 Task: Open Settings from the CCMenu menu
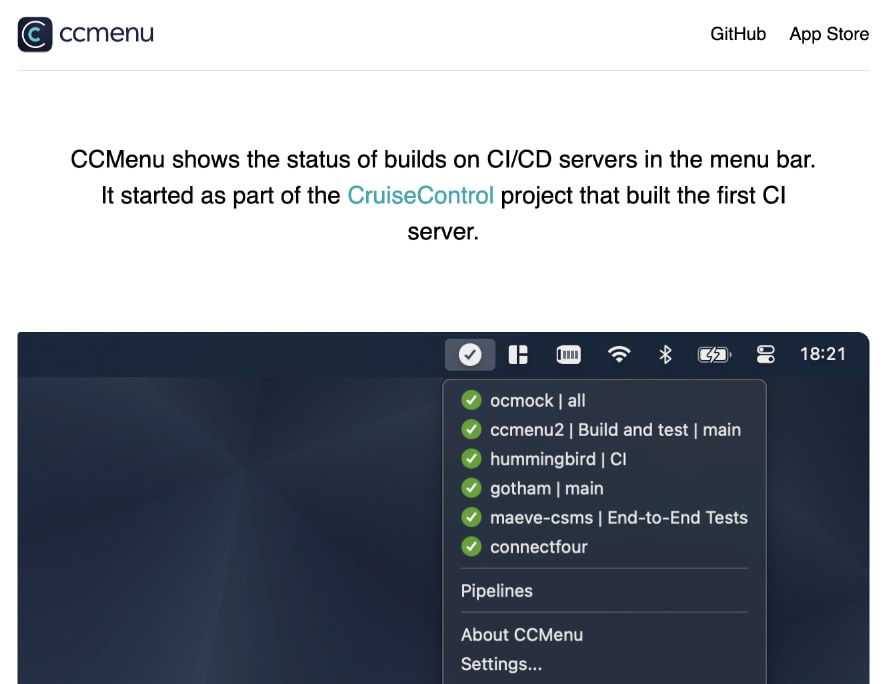(502, 664)
